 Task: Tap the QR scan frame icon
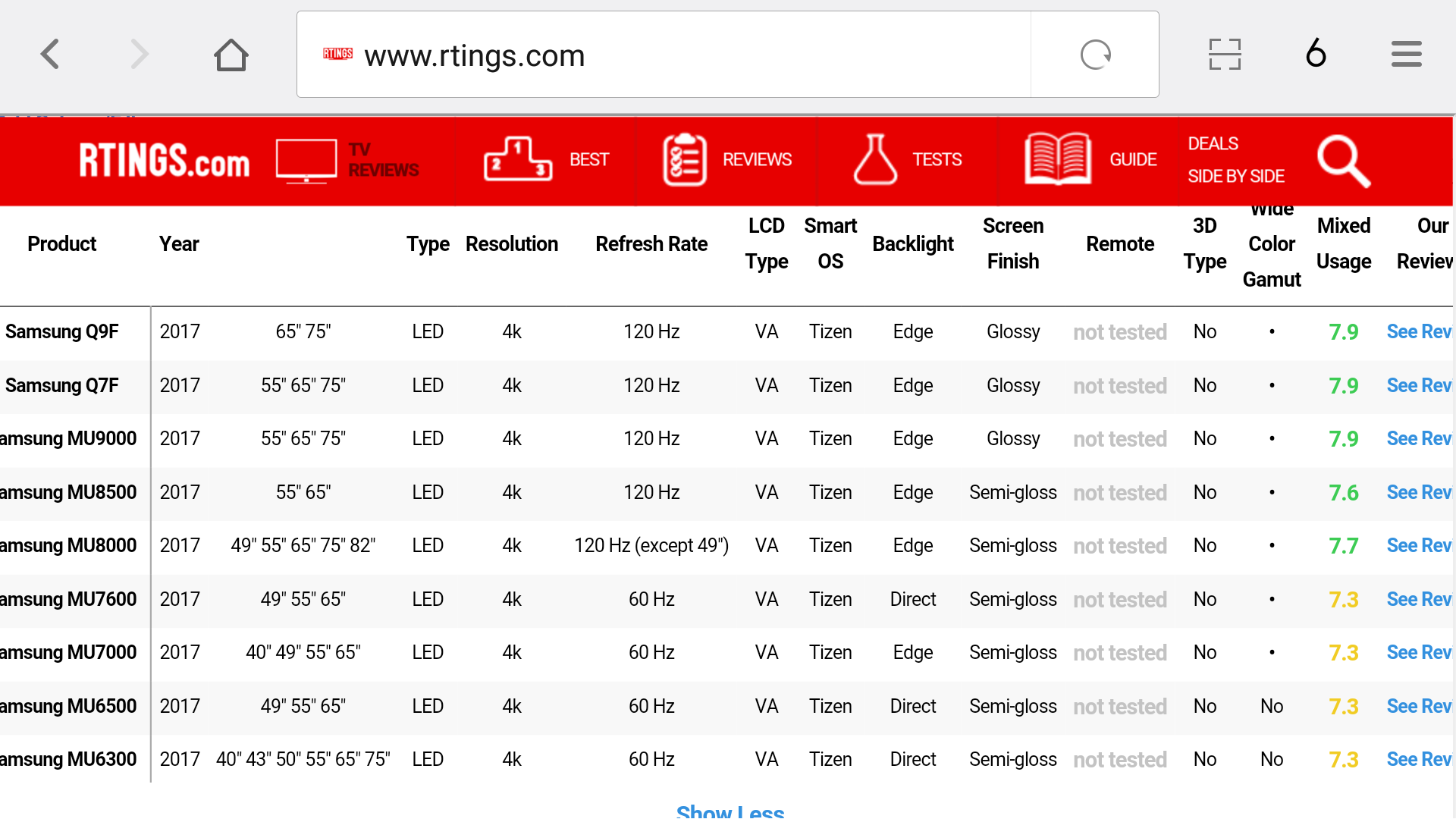coord(1224,55)
